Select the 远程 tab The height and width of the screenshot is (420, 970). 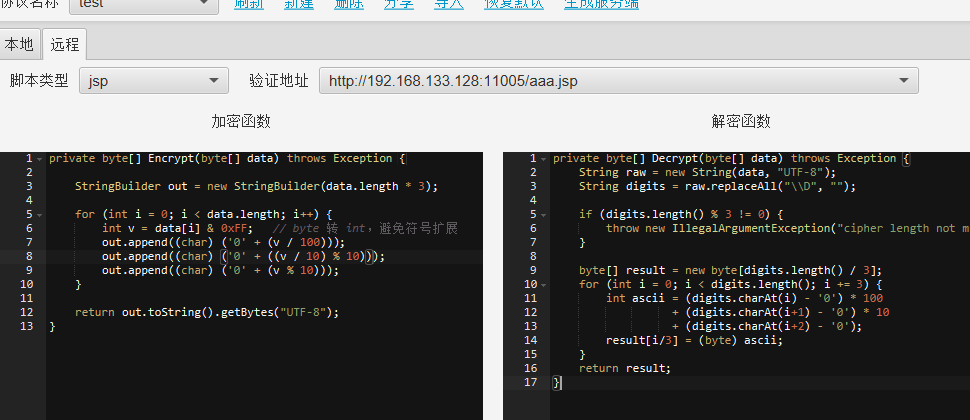coord(65,44)
